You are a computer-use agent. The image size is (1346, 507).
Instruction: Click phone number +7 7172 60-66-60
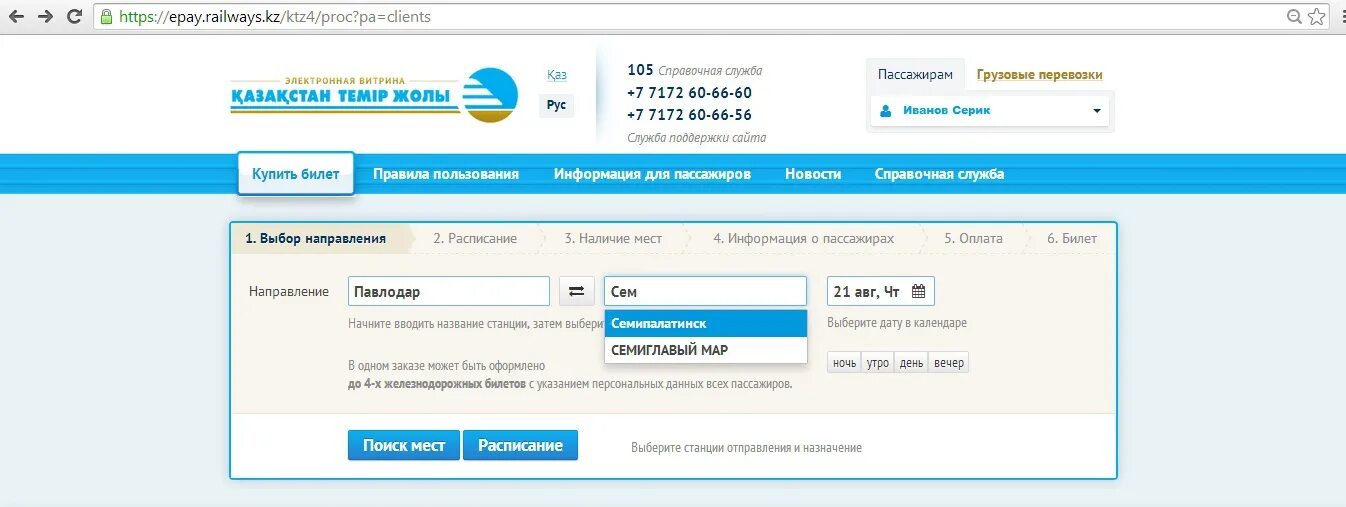pos(689,93)
